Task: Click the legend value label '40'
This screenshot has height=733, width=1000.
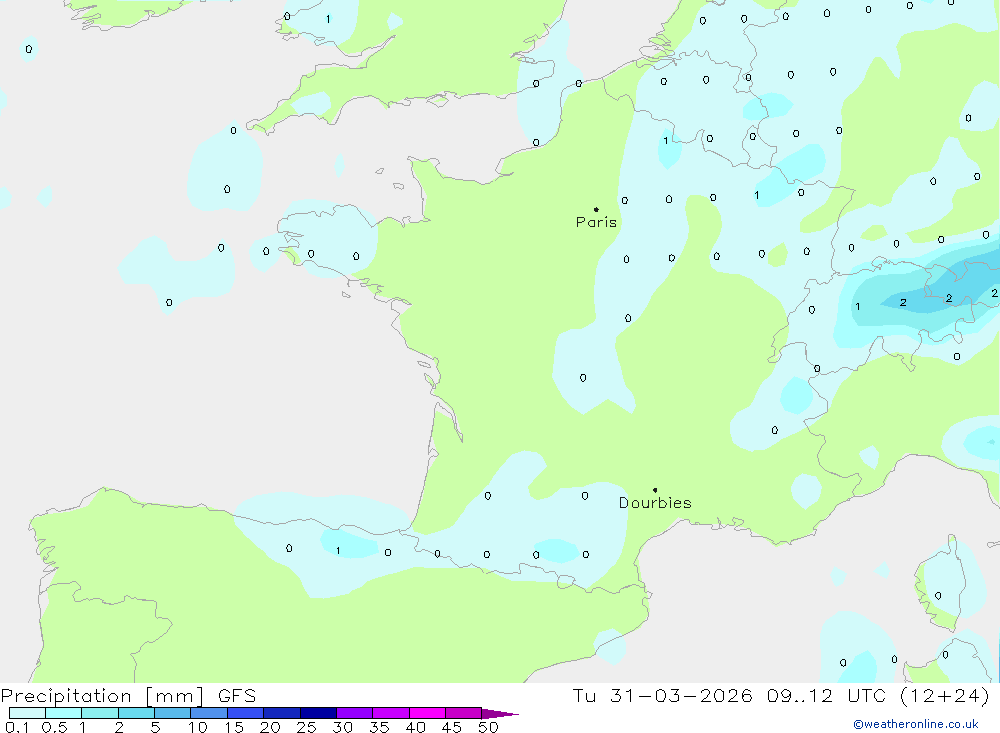Action: tap(416, 727)
